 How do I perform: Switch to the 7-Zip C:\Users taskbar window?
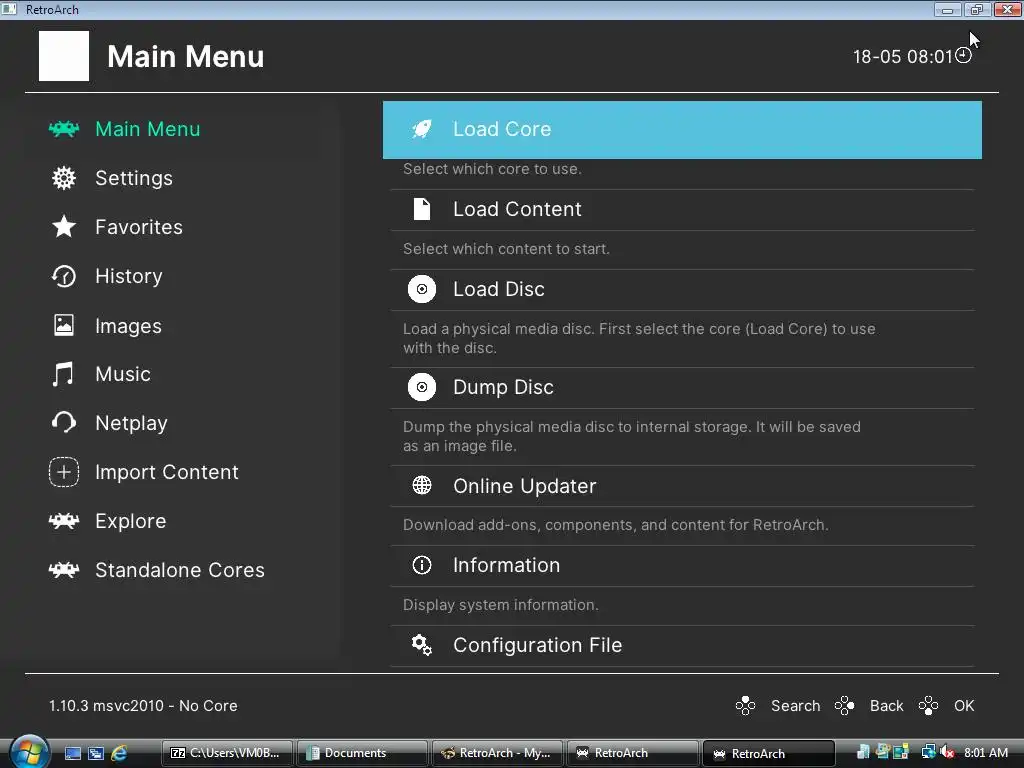coord(227,753)
